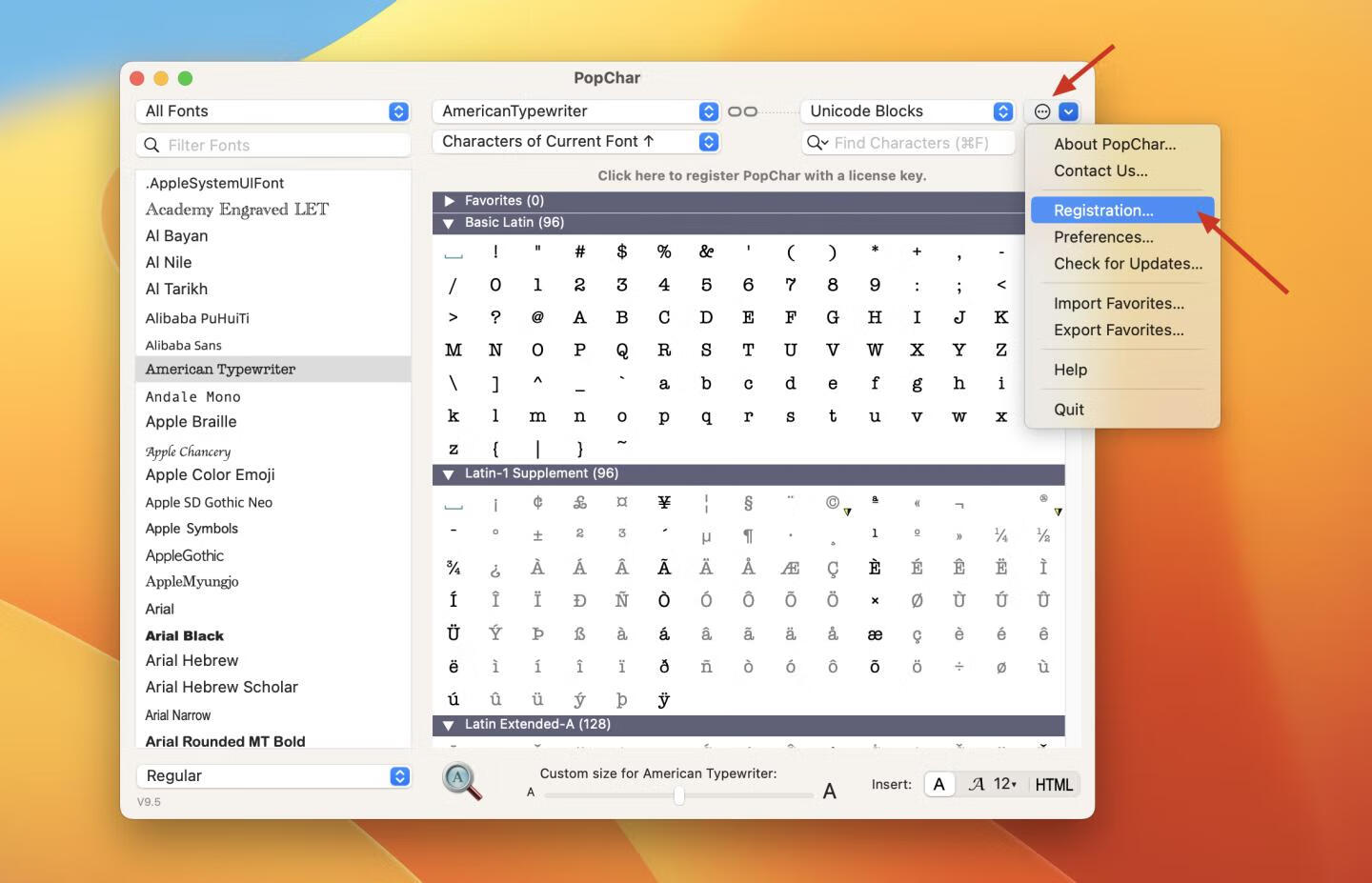This screenshot has width=1372, height=883.
Task: Open the AmericanTypewriter font dropdown
Action: [x=575, y=111]
